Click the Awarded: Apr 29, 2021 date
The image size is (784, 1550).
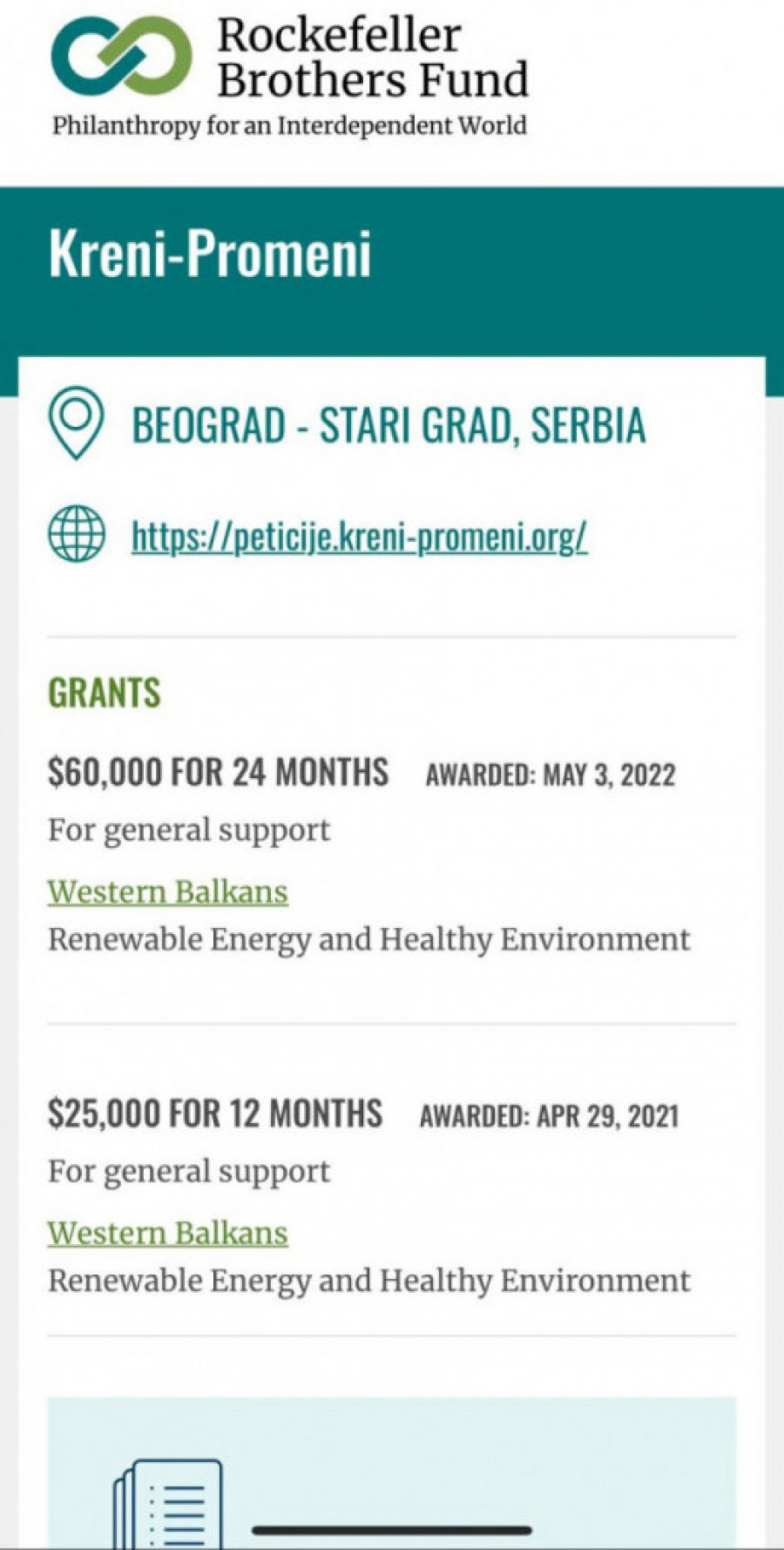[x=549, y=1116]
